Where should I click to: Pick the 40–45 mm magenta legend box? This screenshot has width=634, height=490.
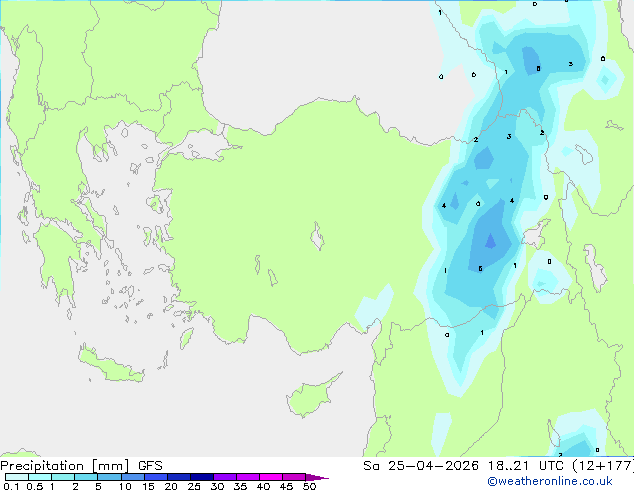coord(271,477)
